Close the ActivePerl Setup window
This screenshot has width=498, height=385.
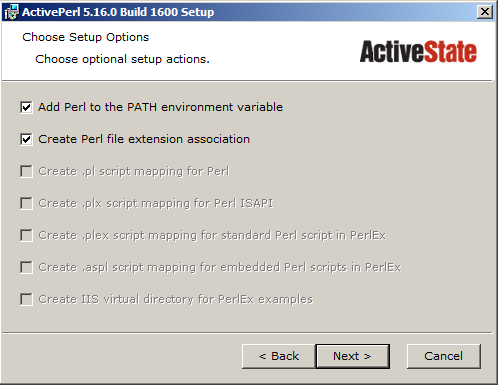click(x=485, y=12)
